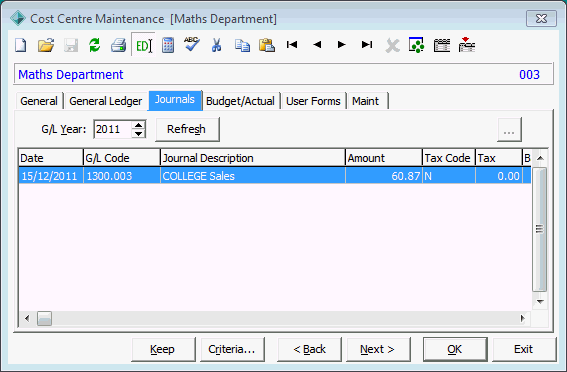Confirm with the OK button
This screenshot has height=372, width=567.
coord(455,349)
